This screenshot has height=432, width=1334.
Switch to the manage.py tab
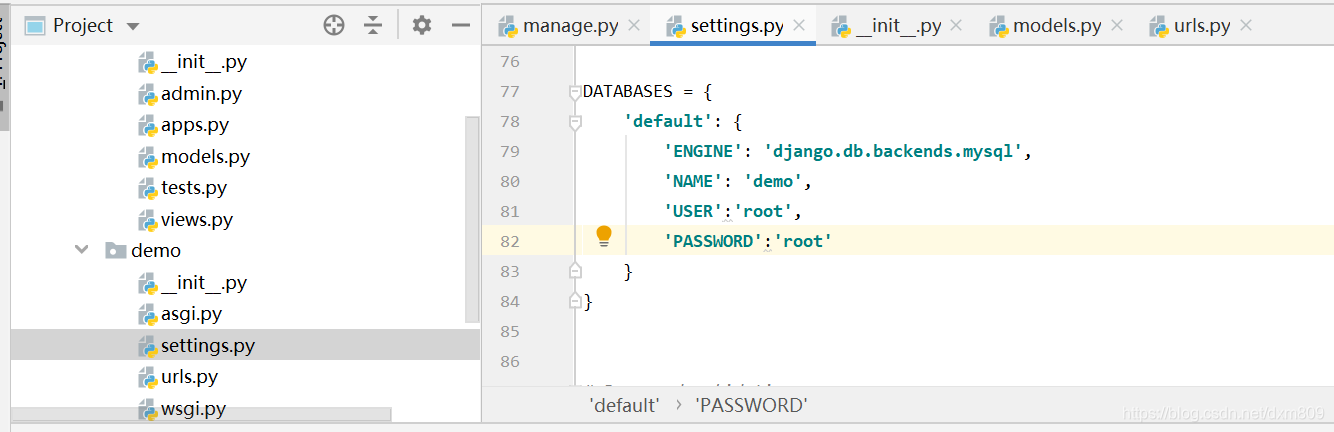571,26
